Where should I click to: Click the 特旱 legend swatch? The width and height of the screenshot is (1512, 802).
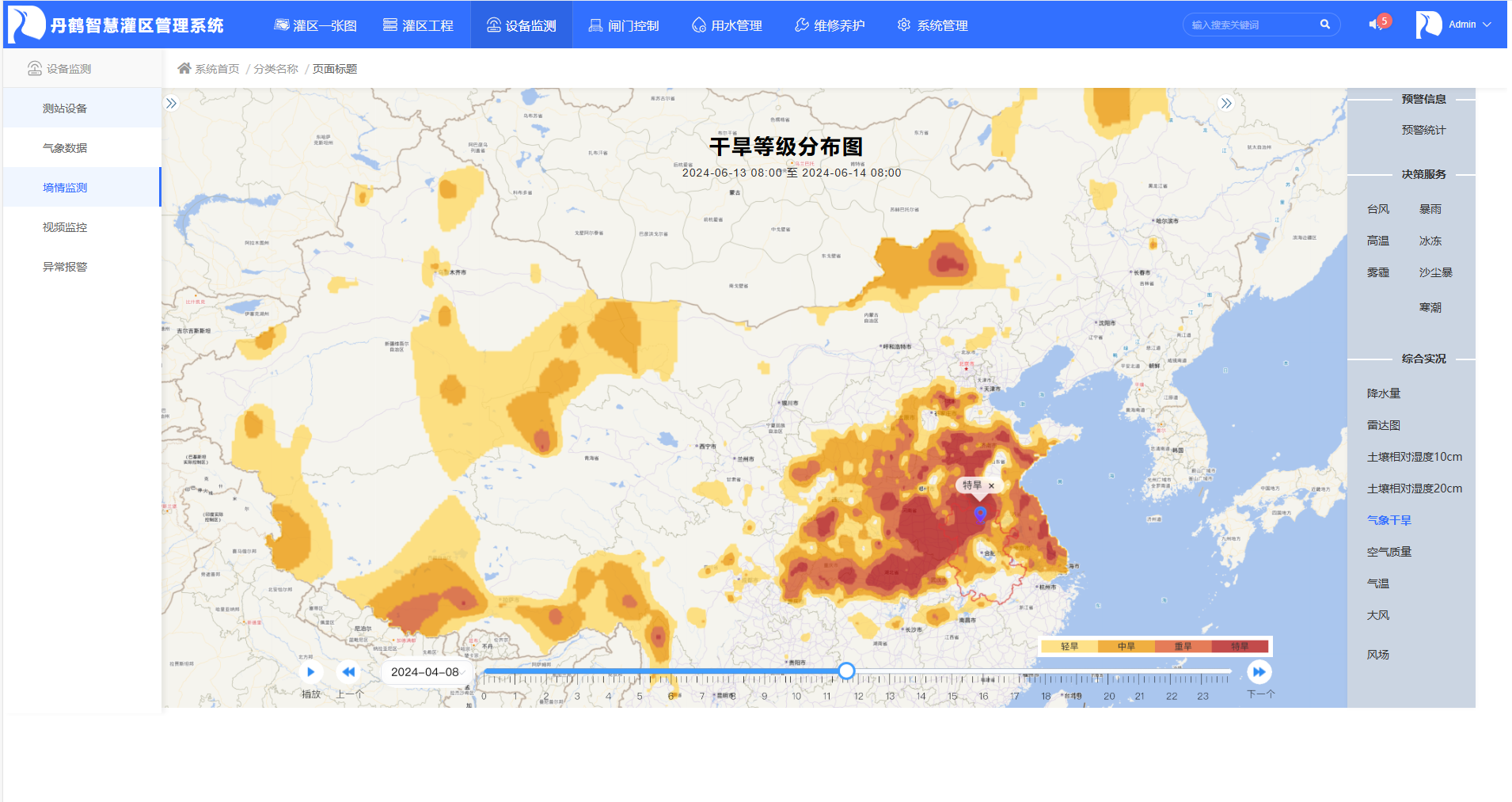(1240, 647)
